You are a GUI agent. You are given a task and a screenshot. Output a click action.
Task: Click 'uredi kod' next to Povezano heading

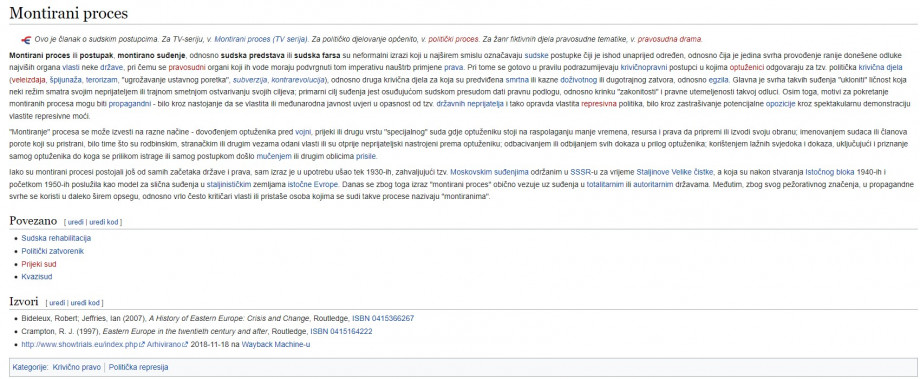[x=104, y=222]
